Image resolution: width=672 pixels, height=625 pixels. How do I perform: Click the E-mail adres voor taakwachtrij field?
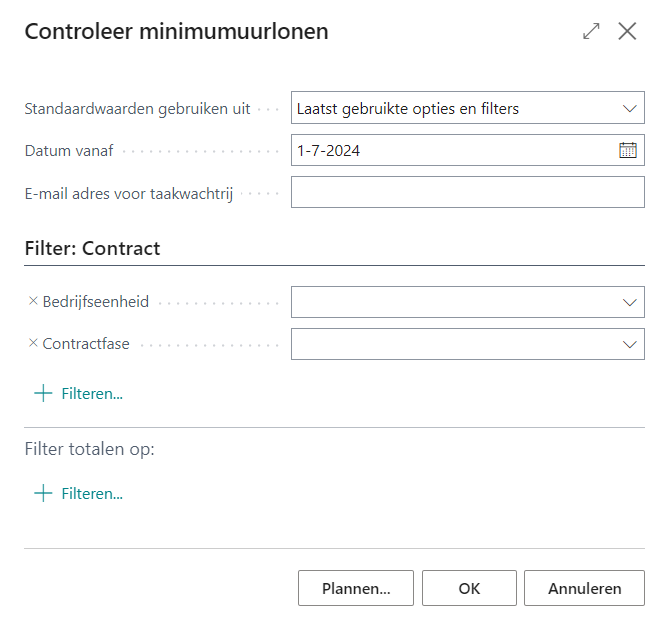click(x=467, y=192)
